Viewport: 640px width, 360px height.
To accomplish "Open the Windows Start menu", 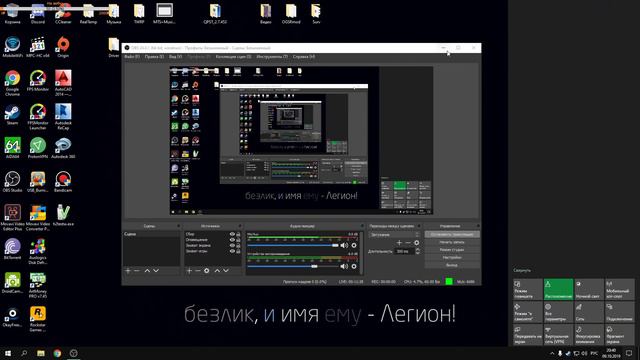I will click(8, 353).
